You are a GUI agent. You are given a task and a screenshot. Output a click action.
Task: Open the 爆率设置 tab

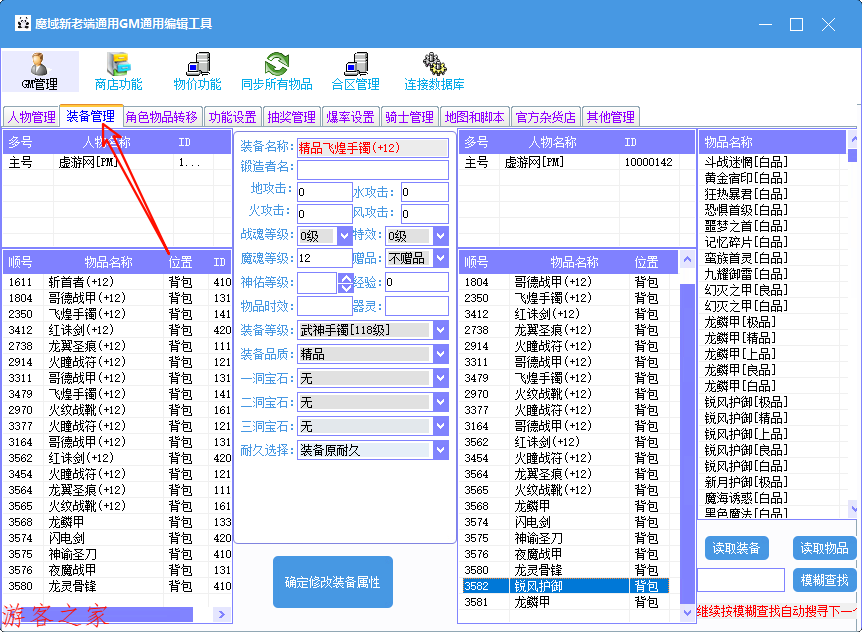[350, 117]
